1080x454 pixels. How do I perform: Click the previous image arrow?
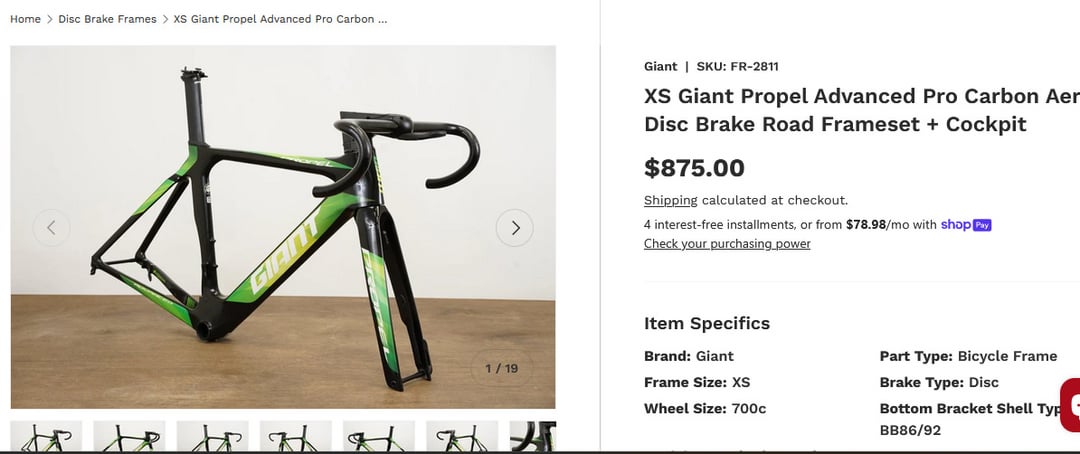coord(51,228)
